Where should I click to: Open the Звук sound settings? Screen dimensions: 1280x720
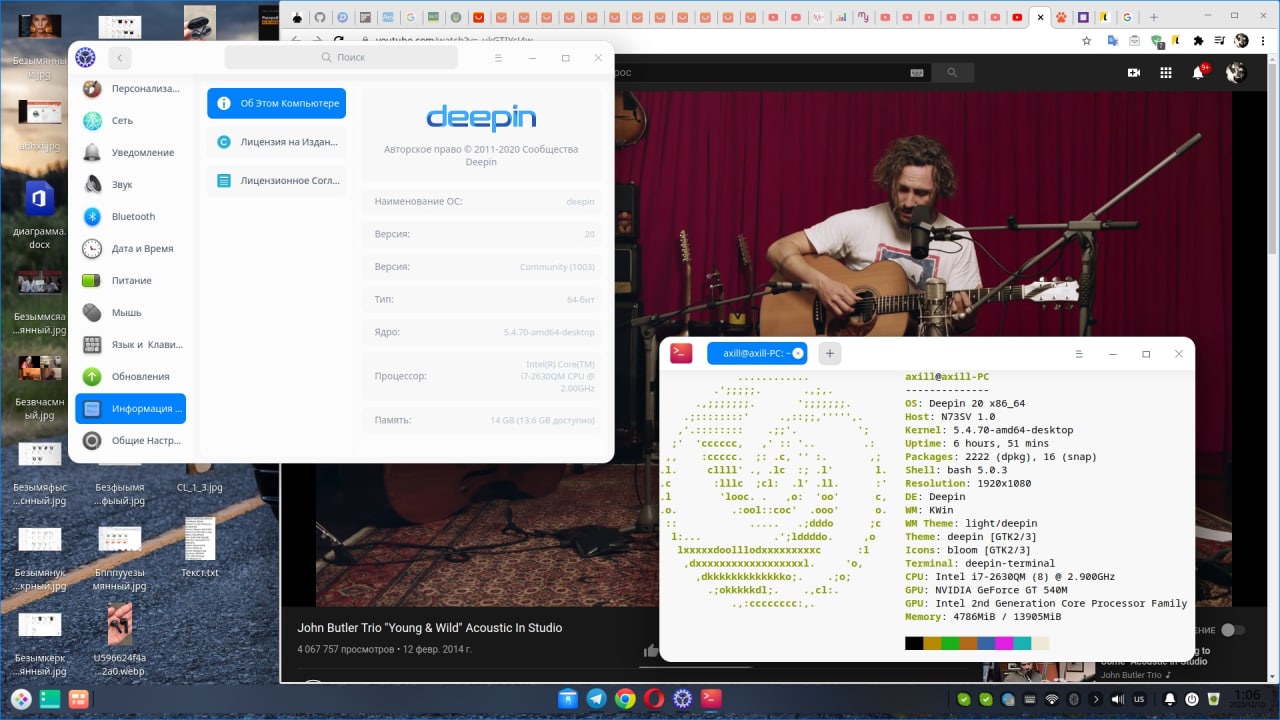pos(131,184)
